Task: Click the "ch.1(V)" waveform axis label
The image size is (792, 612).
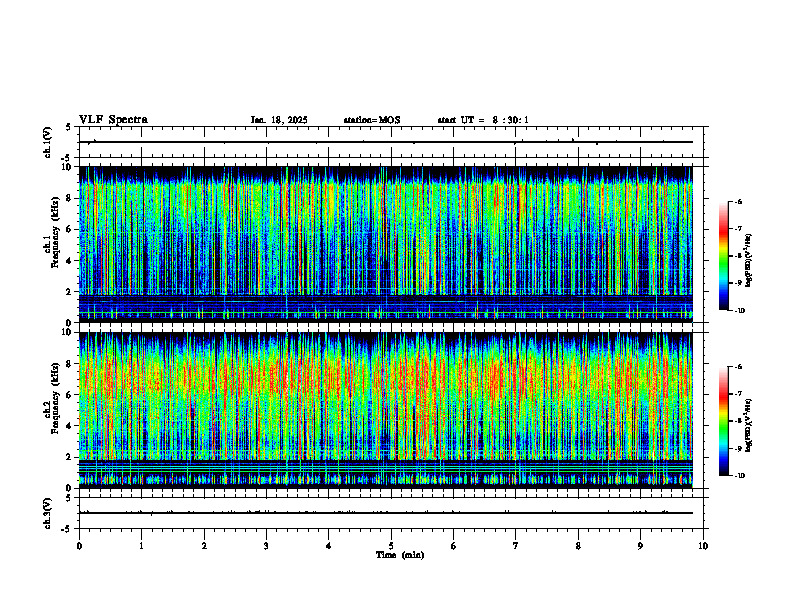Action: pos(48,142)
